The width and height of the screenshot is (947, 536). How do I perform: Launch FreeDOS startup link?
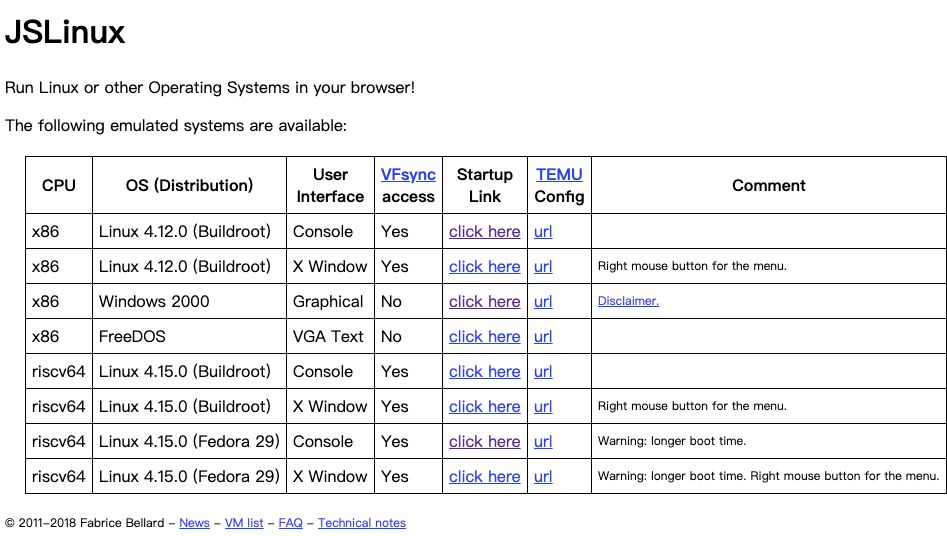[484, 337]
